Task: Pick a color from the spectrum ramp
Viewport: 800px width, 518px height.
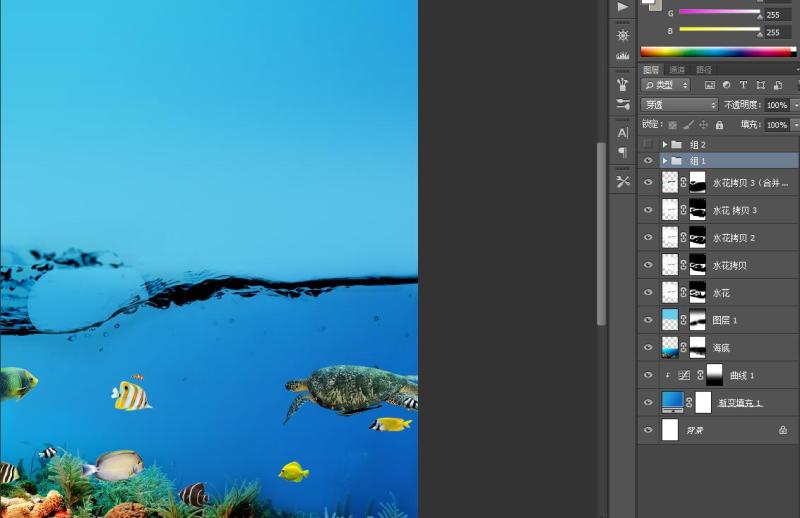Action: pos(718,52)
